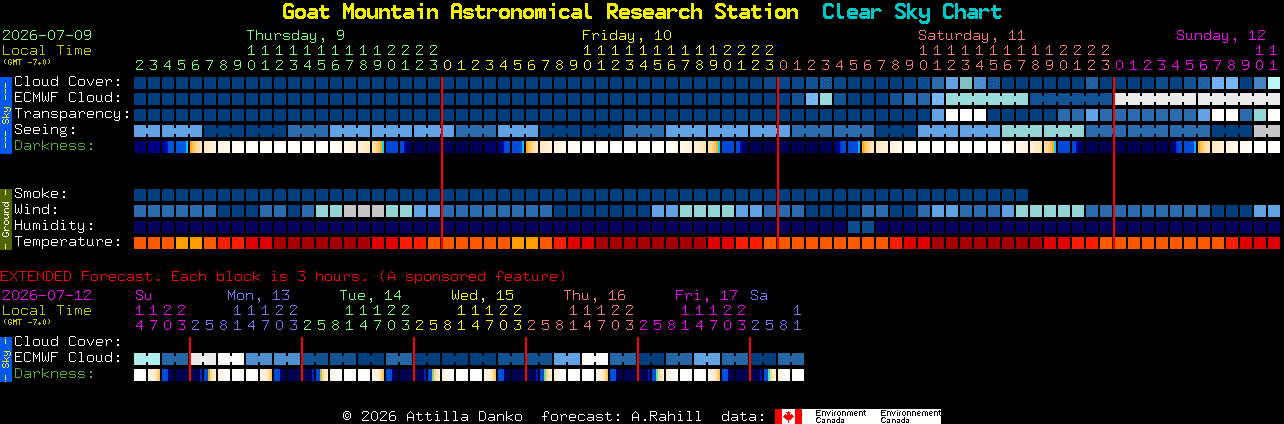This screenshot has width=1284, height=424.
Task: Click the Cloud Cover label in extended forecast
Action: click(68, 342)
